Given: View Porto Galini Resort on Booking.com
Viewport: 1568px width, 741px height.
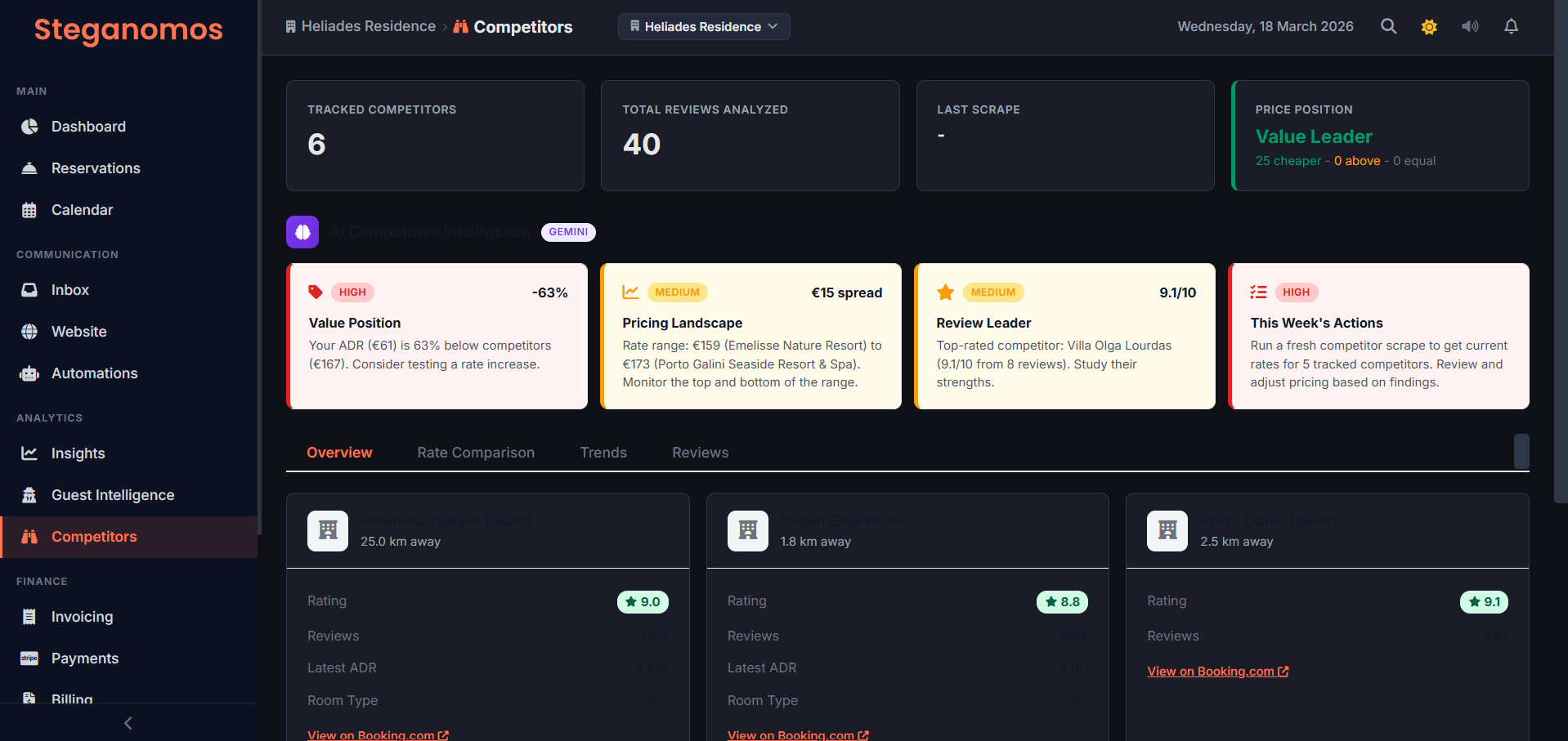Looking at the screenshot, I should [x=1217, y=671].
